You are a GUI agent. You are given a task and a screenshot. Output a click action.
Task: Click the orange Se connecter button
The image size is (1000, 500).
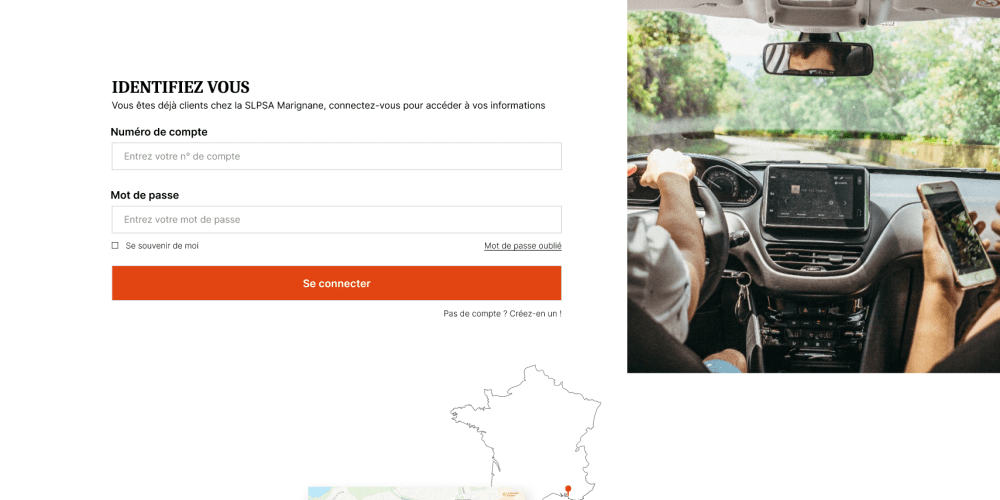pyautogui.click(x=337, y=283)
